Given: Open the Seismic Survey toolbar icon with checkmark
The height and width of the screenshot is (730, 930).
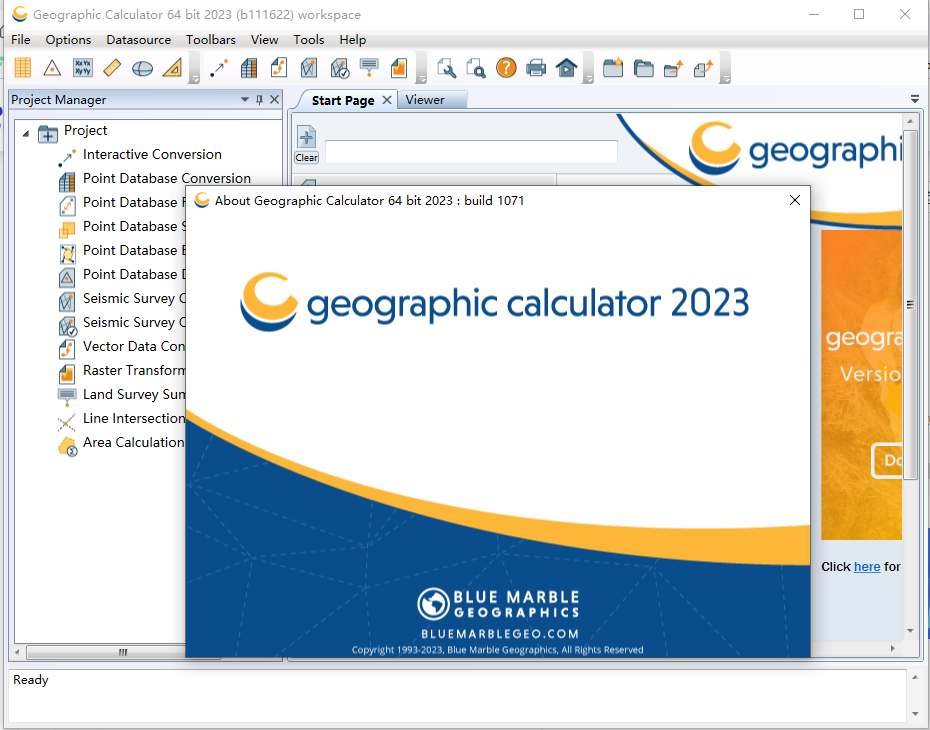Looking at the screenshot, I should (340, 68).
